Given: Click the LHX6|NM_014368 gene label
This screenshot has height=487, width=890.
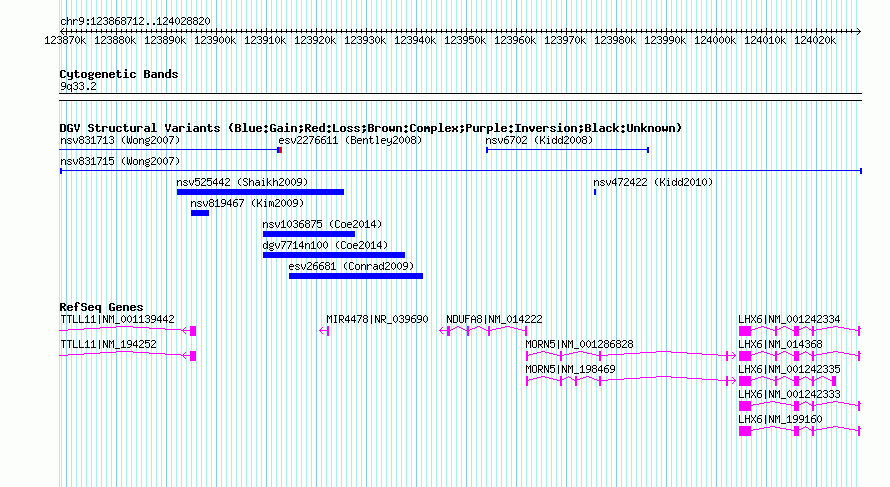Looking at the screenshot, I should (x=780, y=345).
